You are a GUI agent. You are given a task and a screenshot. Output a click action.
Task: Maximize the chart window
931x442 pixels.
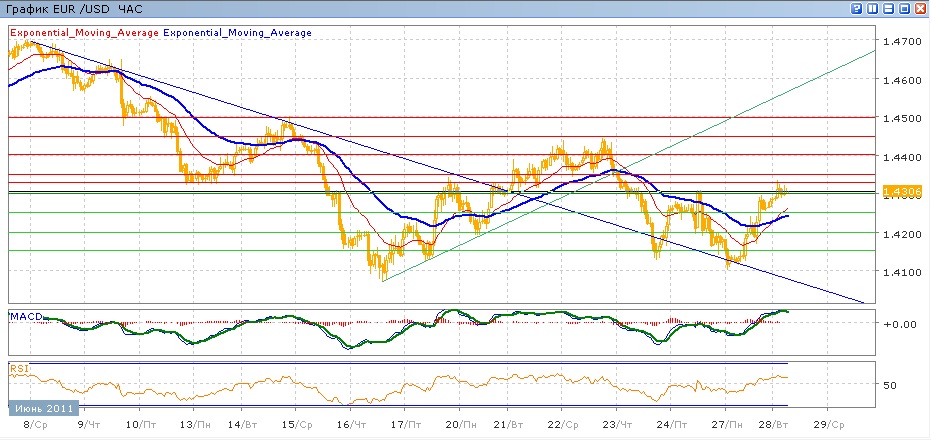click(904, 8)
